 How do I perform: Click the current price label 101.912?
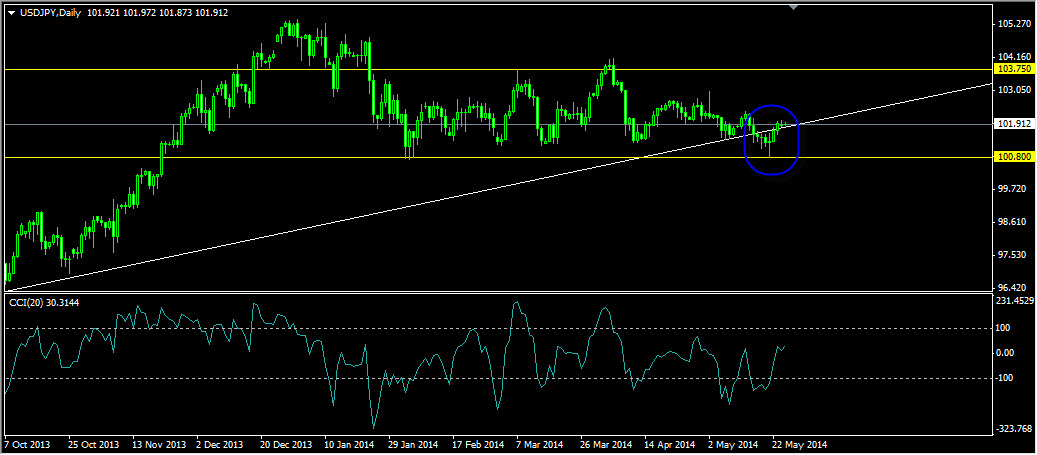point(1014,124)
